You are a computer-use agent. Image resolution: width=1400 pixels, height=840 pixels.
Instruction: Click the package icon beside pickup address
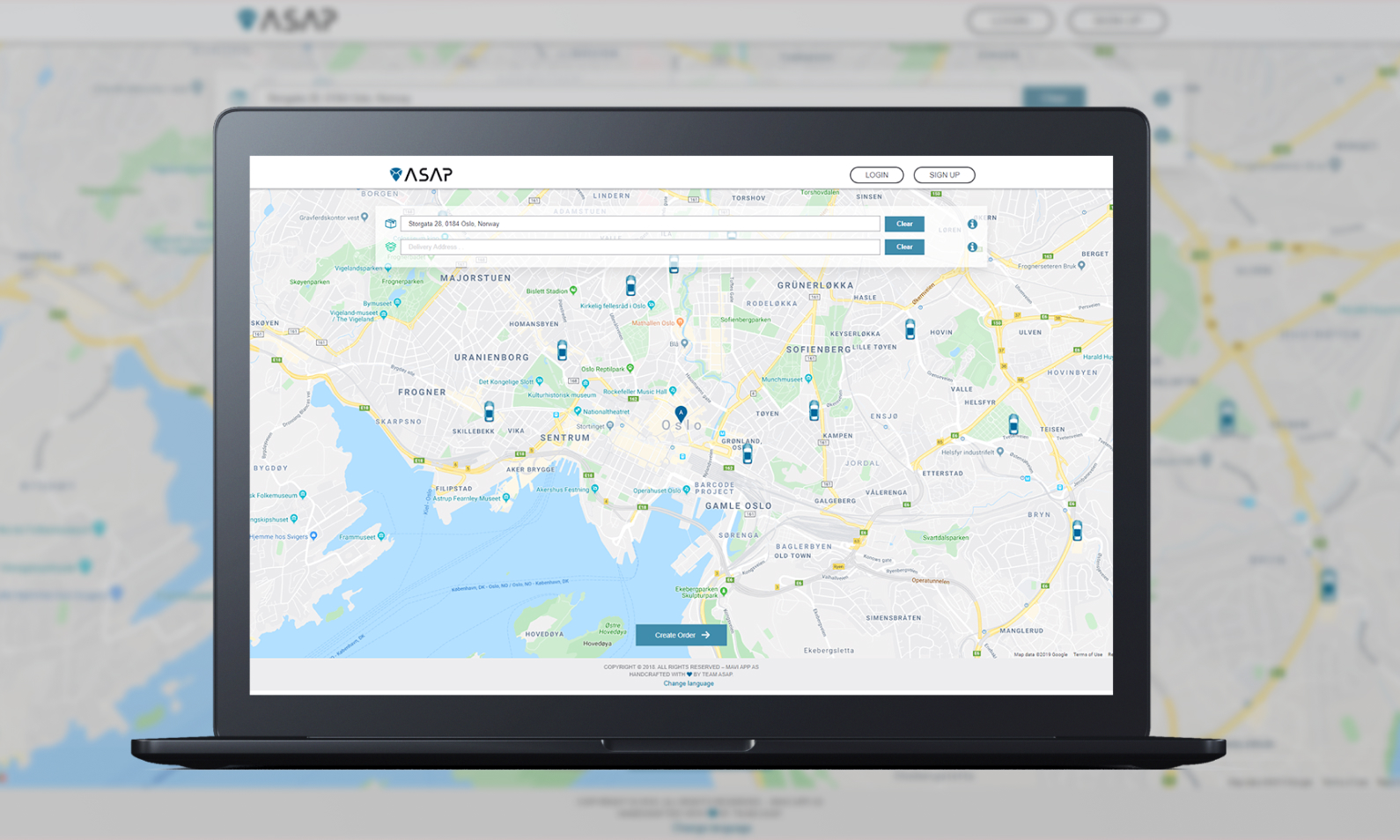tap(390, 224)
